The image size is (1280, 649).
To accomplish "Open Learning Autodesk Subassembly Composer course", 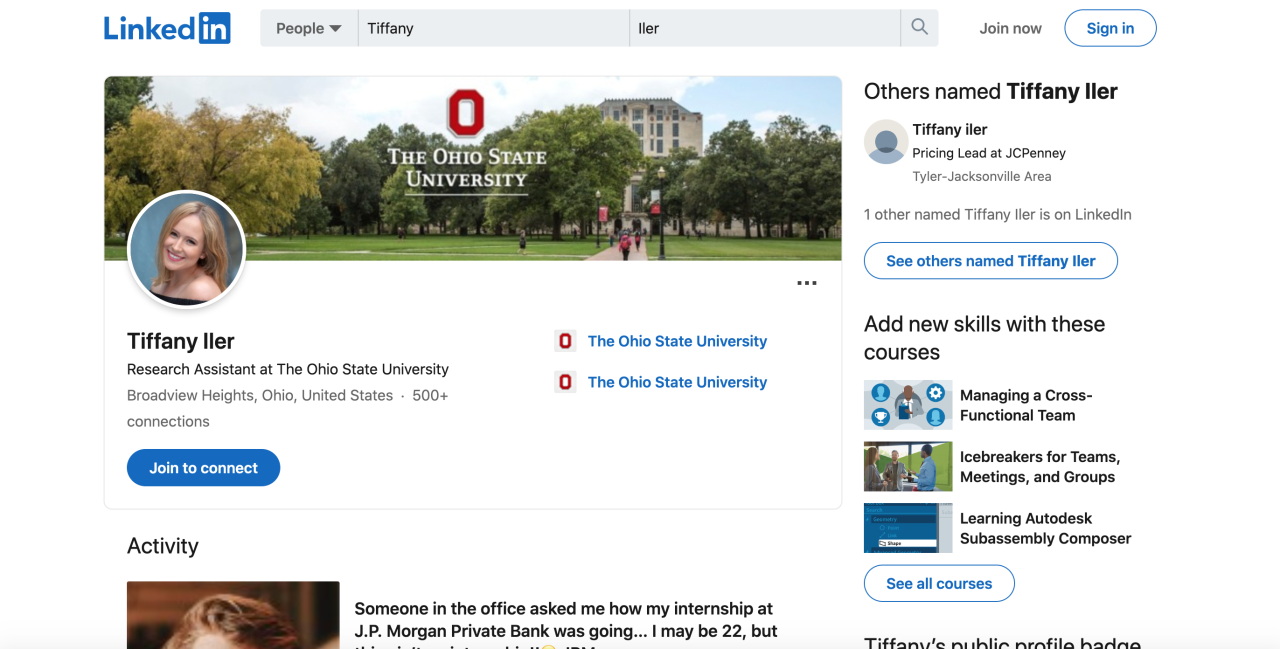I will click(1045, 528).
